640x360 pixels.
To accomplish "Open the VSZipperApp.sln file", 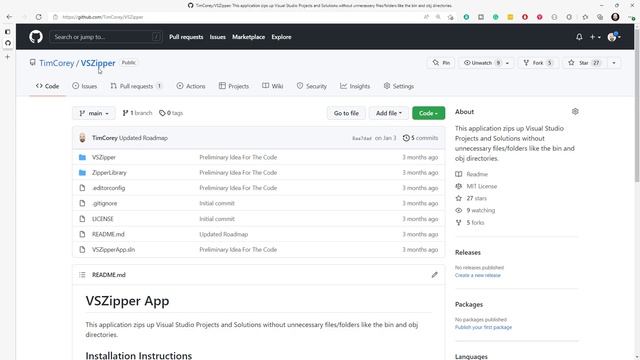I will pyautogui.click(x=113, y=249).
